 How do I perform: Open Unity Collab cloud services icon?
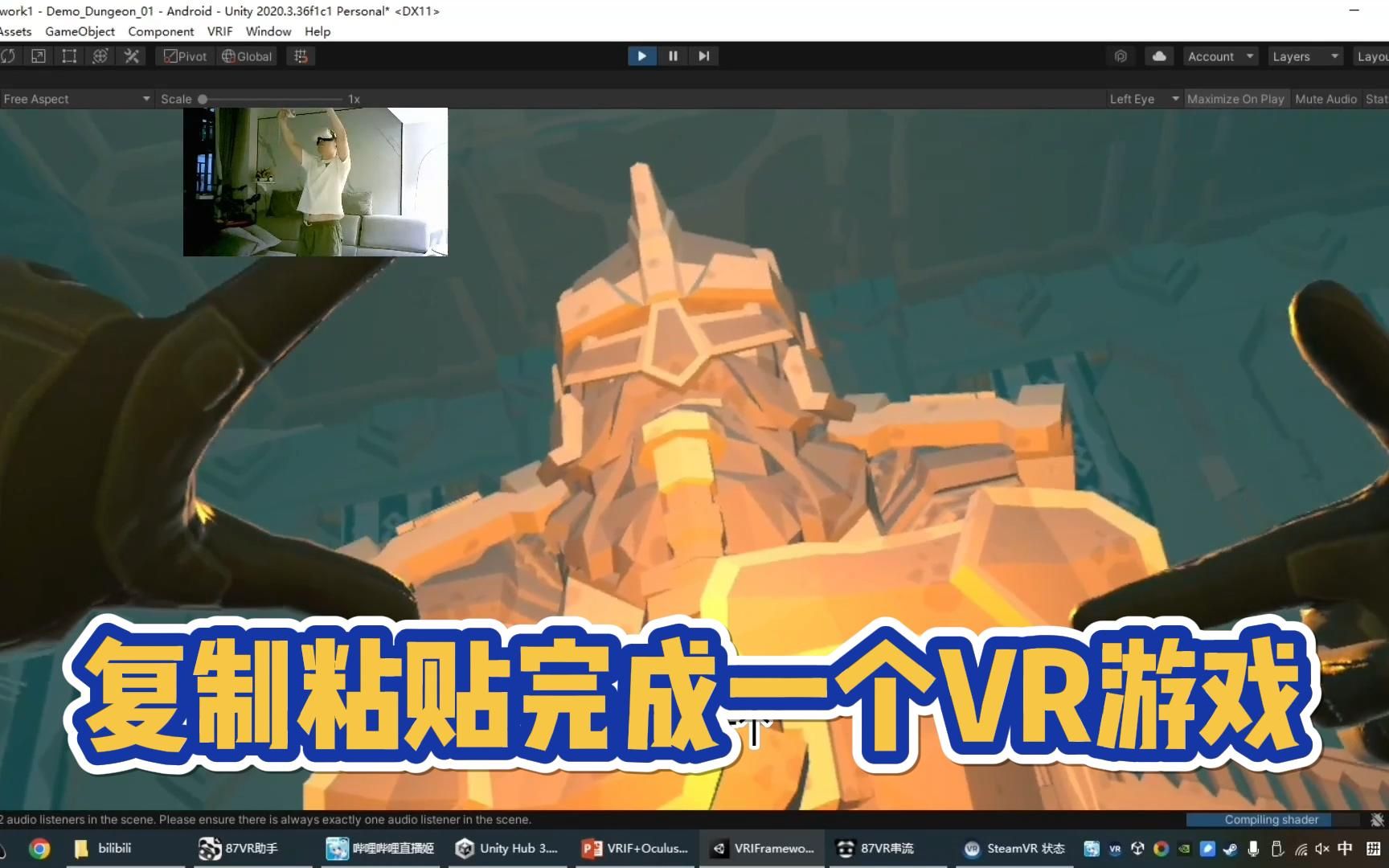(1157, 55)
